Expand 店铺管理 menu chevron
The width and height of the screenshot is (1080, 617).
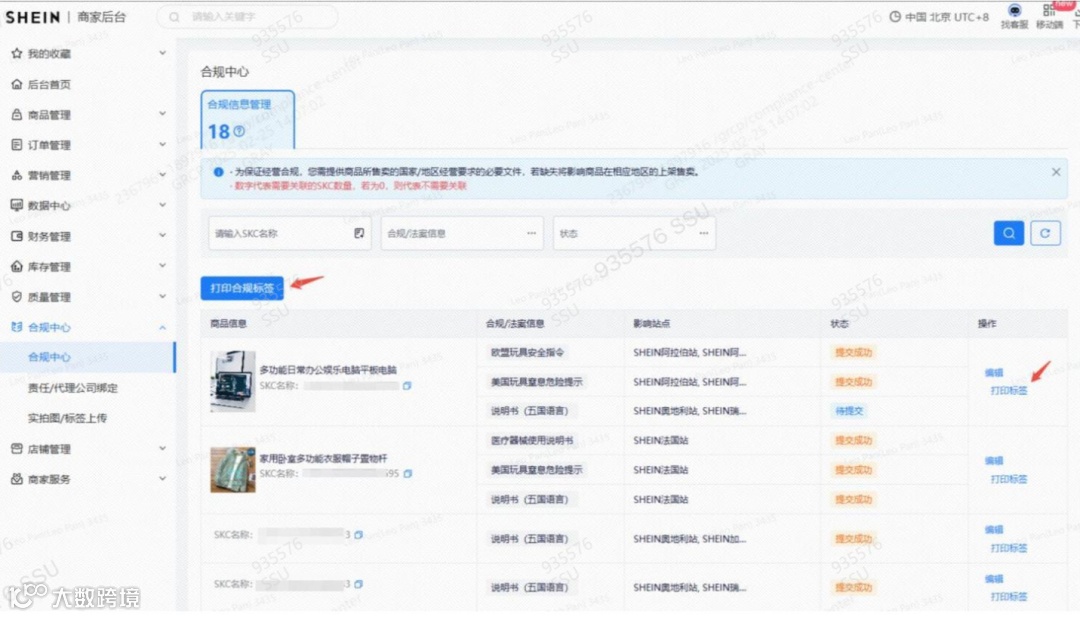(x=163, y=448)
